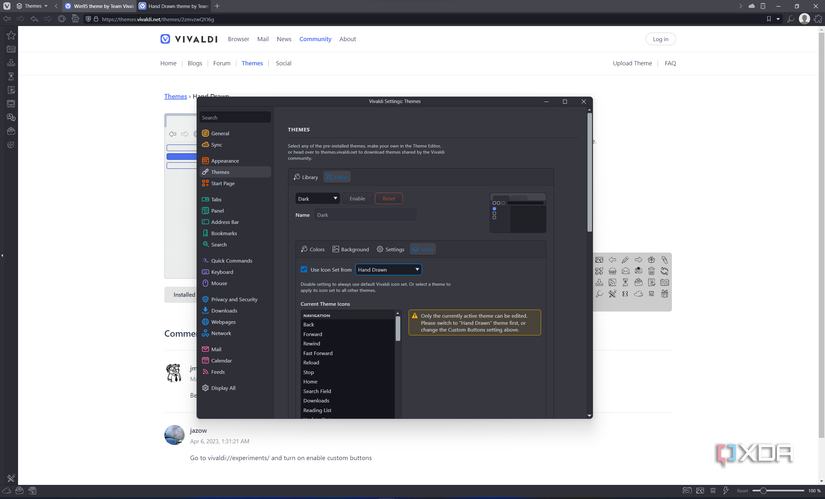
Task: Adjust the page zoom slider in status bar
Action: [x=780, y=491]
